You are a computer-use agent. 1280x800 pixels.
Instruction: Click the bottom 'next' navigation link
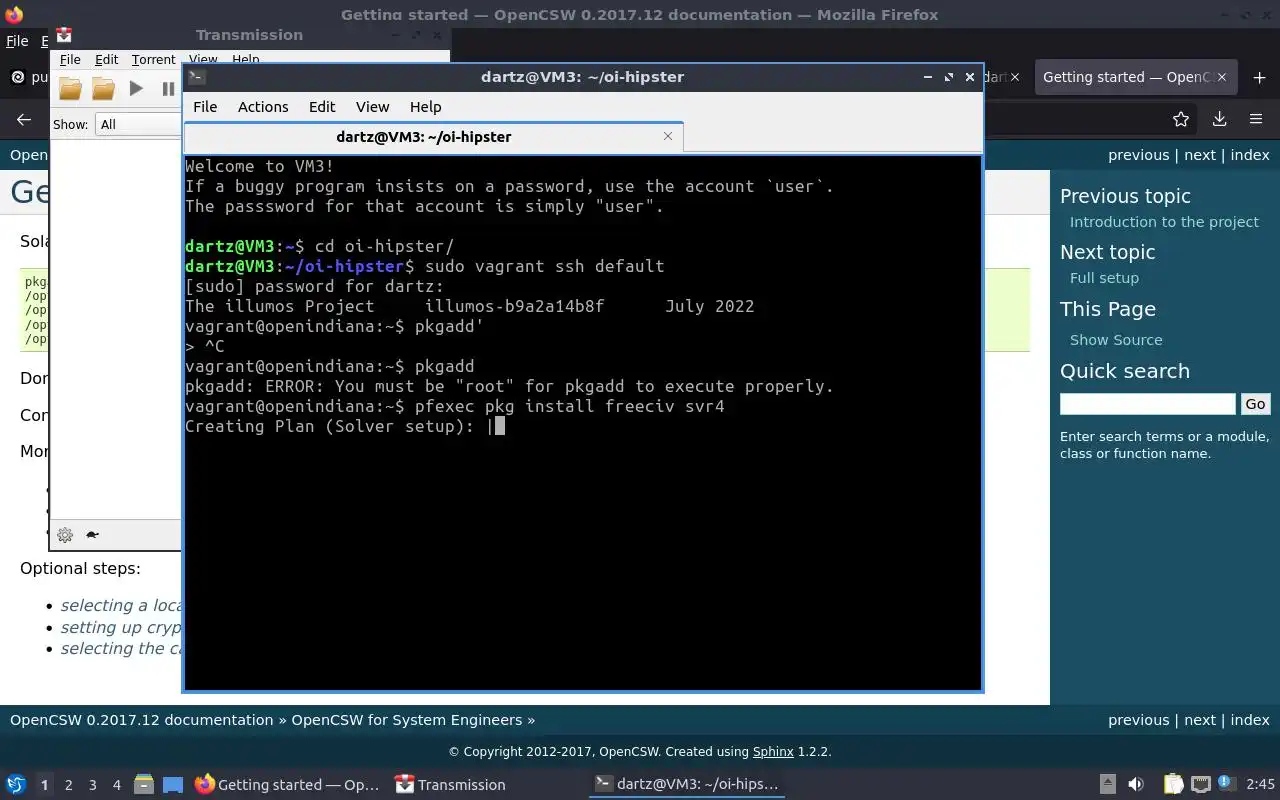1200,720
